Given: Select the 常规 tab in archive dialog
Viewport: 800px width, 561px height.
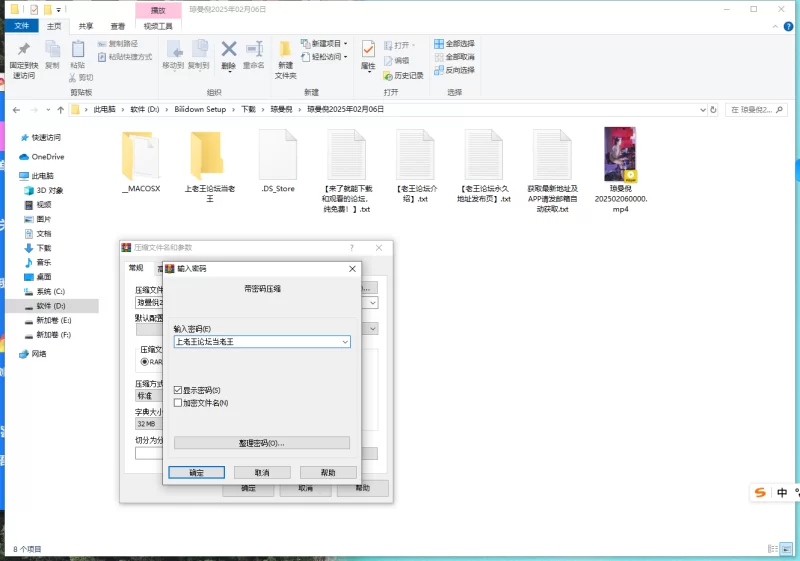Looking at the screenshot, I should coord(135,268).
